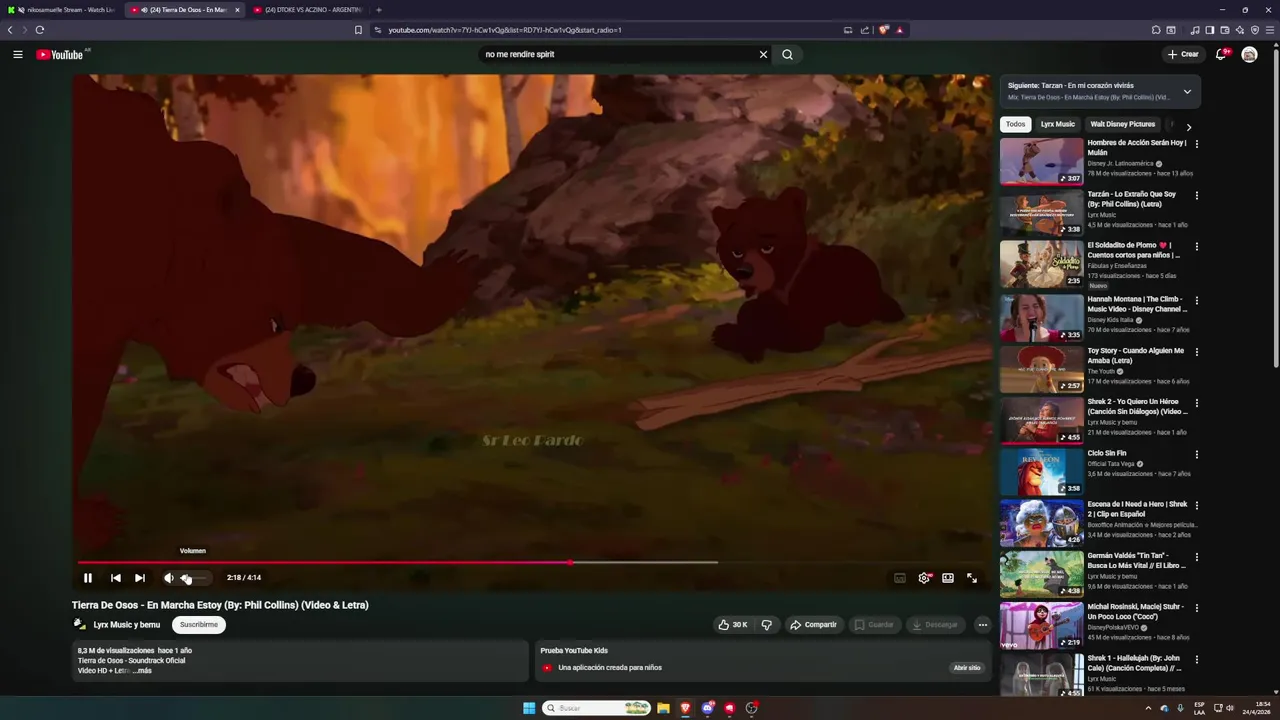Select the Lyrx Music filter chip

coord(1058,124)
